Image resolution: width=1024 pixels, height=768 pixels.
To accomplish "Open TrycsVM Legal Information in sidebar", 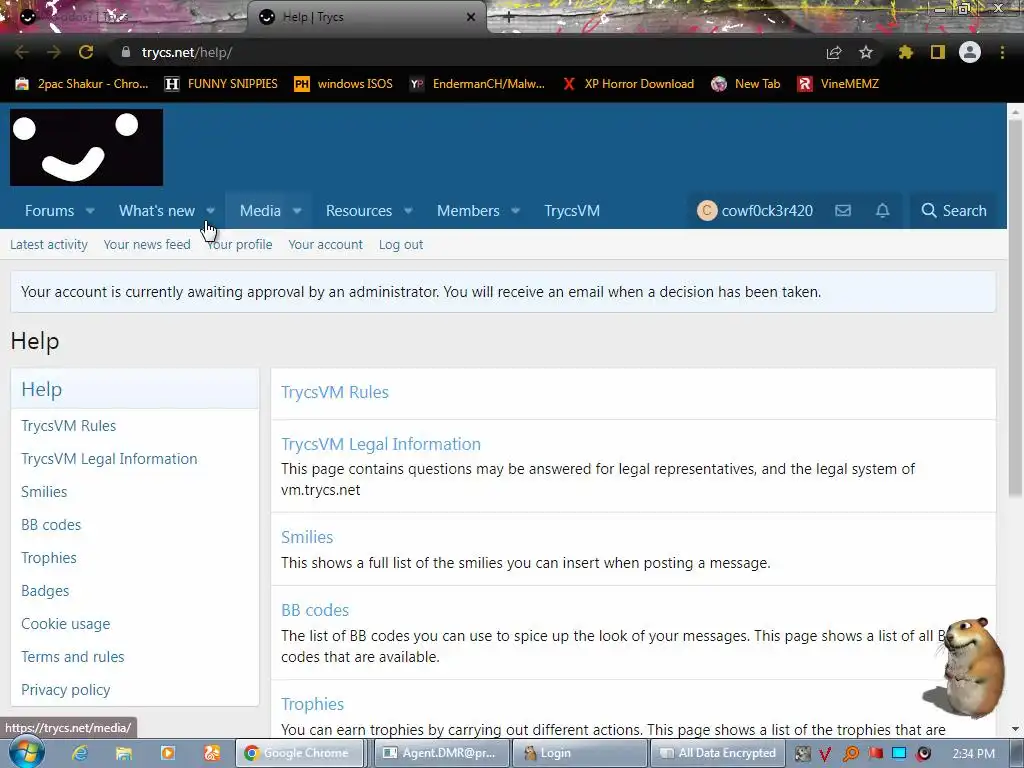I will pos(109,459).
